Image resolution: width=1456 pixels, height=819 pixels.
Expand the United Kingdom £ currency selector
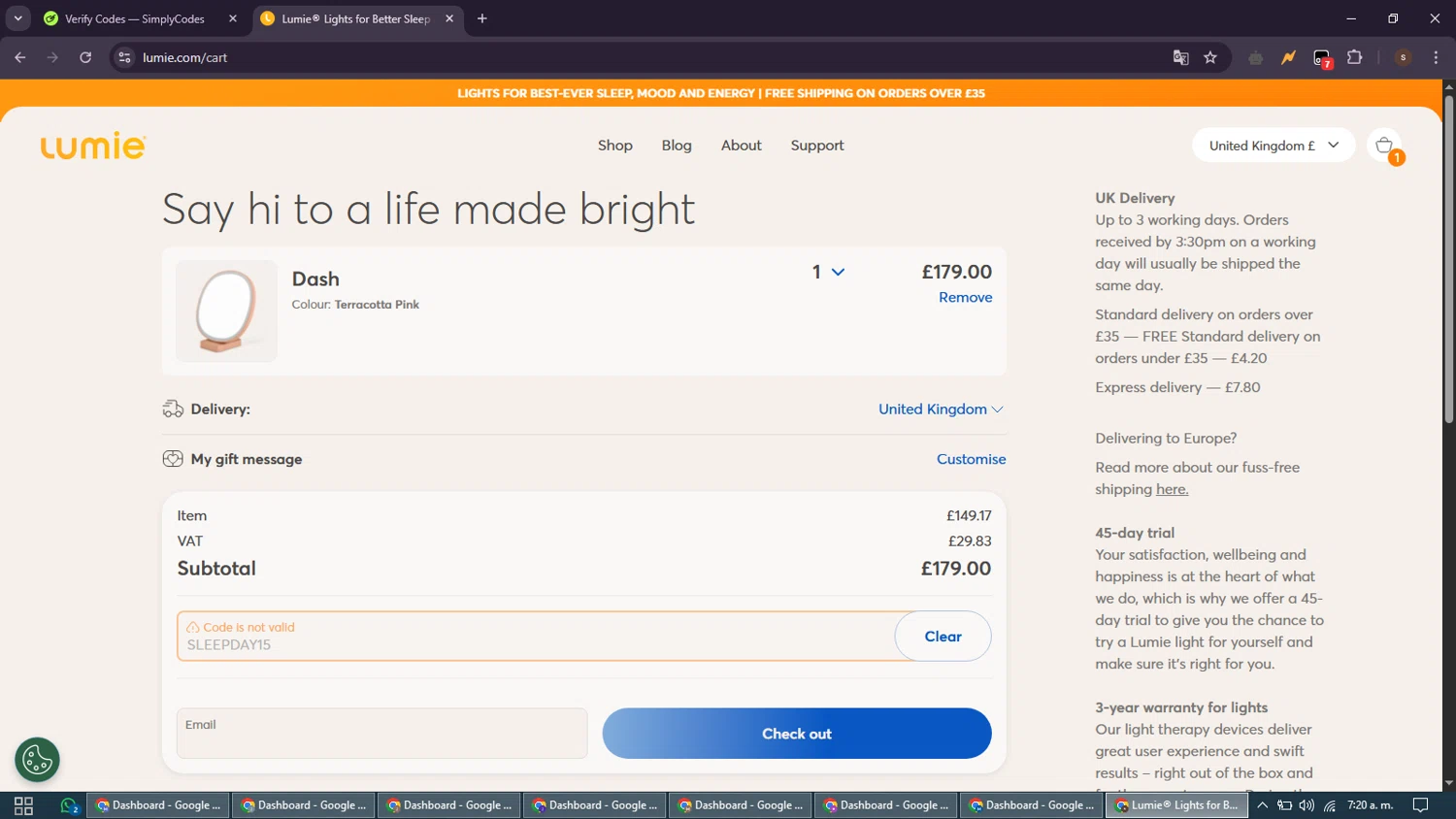pyautogui.click(x=1274, y=146)
